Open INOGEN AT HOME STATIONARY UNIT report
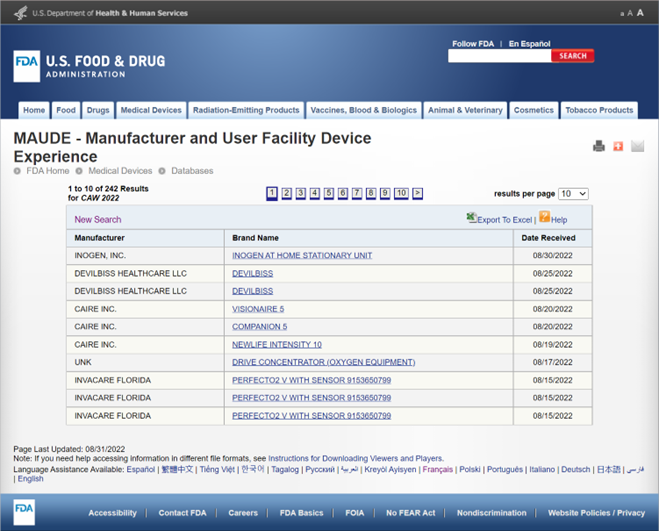The height and width of the screenshot is (531, 659). (302, 256)
